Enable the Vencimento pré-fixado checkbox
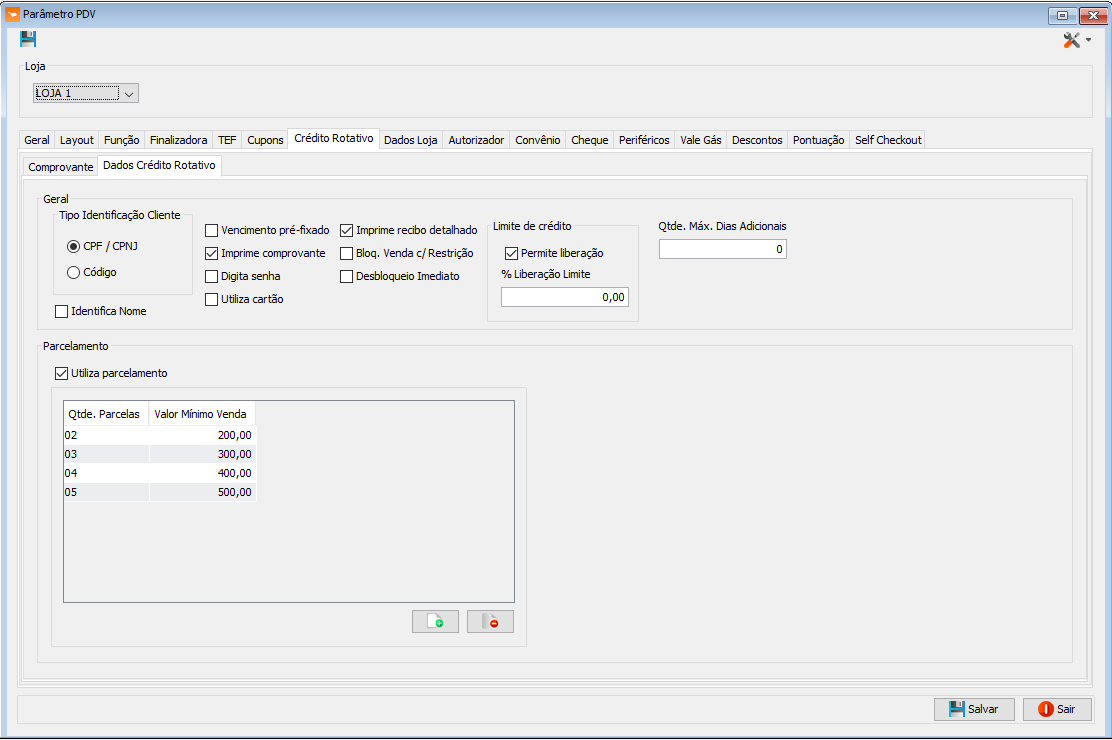Viewport: 1112px width, 740px height. point(211,231)
